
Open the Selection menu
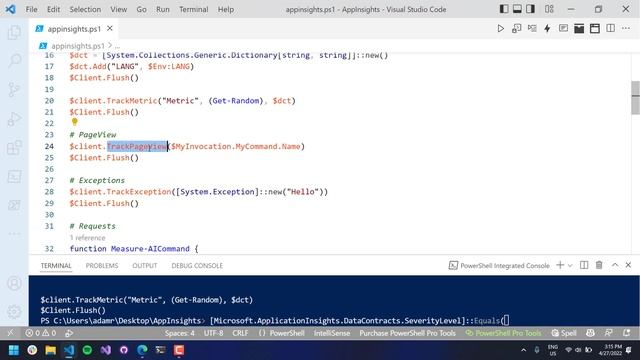85,9
